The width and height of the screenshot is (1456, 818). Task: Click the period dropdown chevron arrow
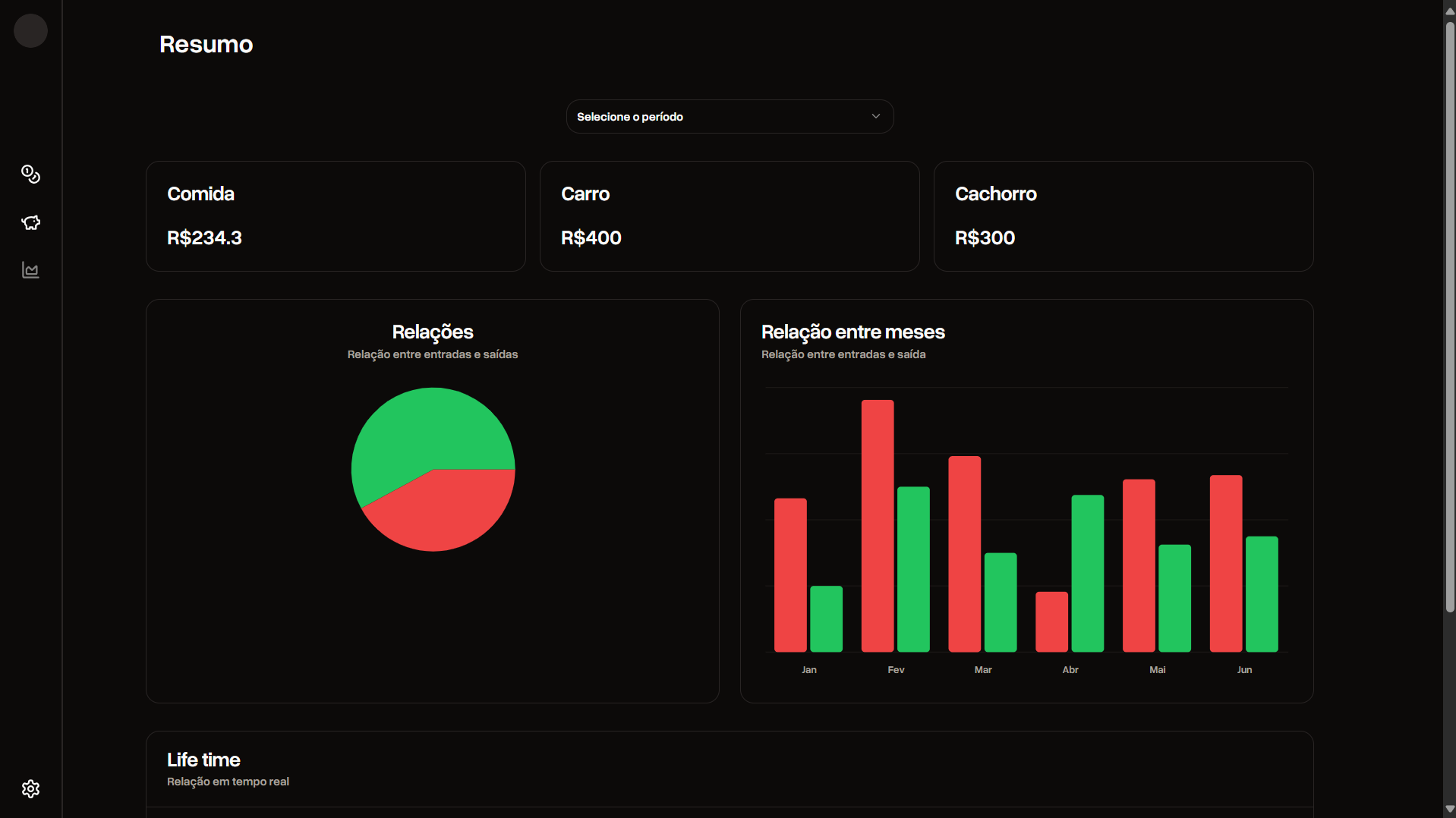[875, 116]
